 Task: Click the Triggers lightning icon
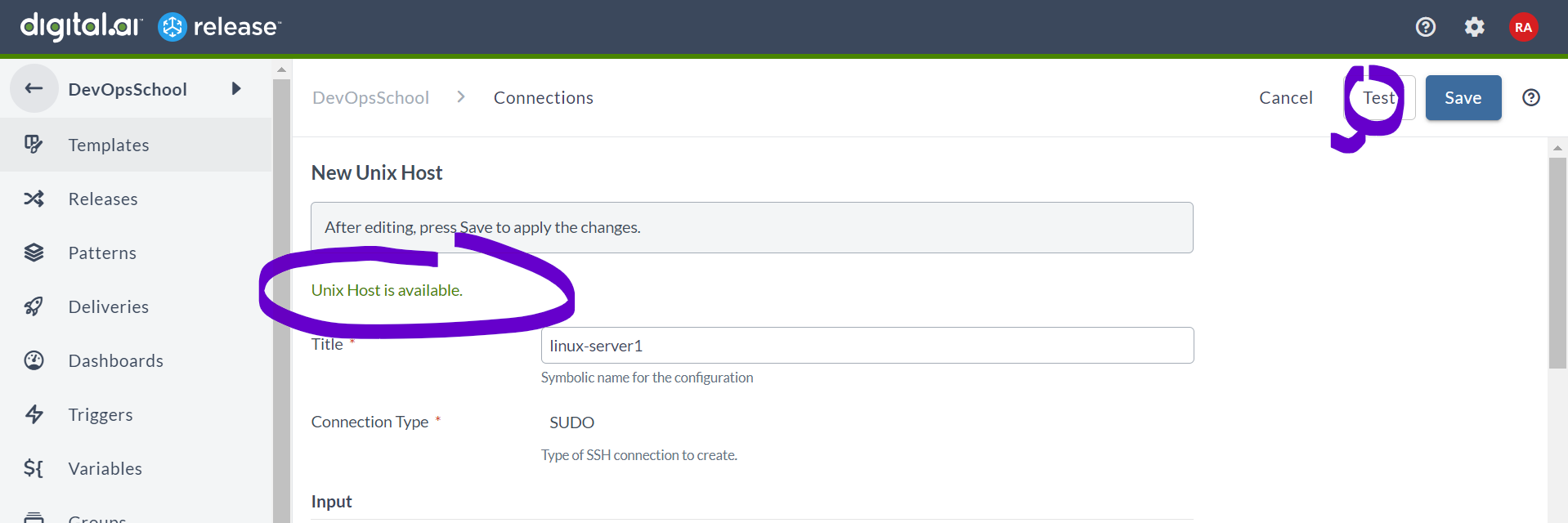[x=34, y=414]
